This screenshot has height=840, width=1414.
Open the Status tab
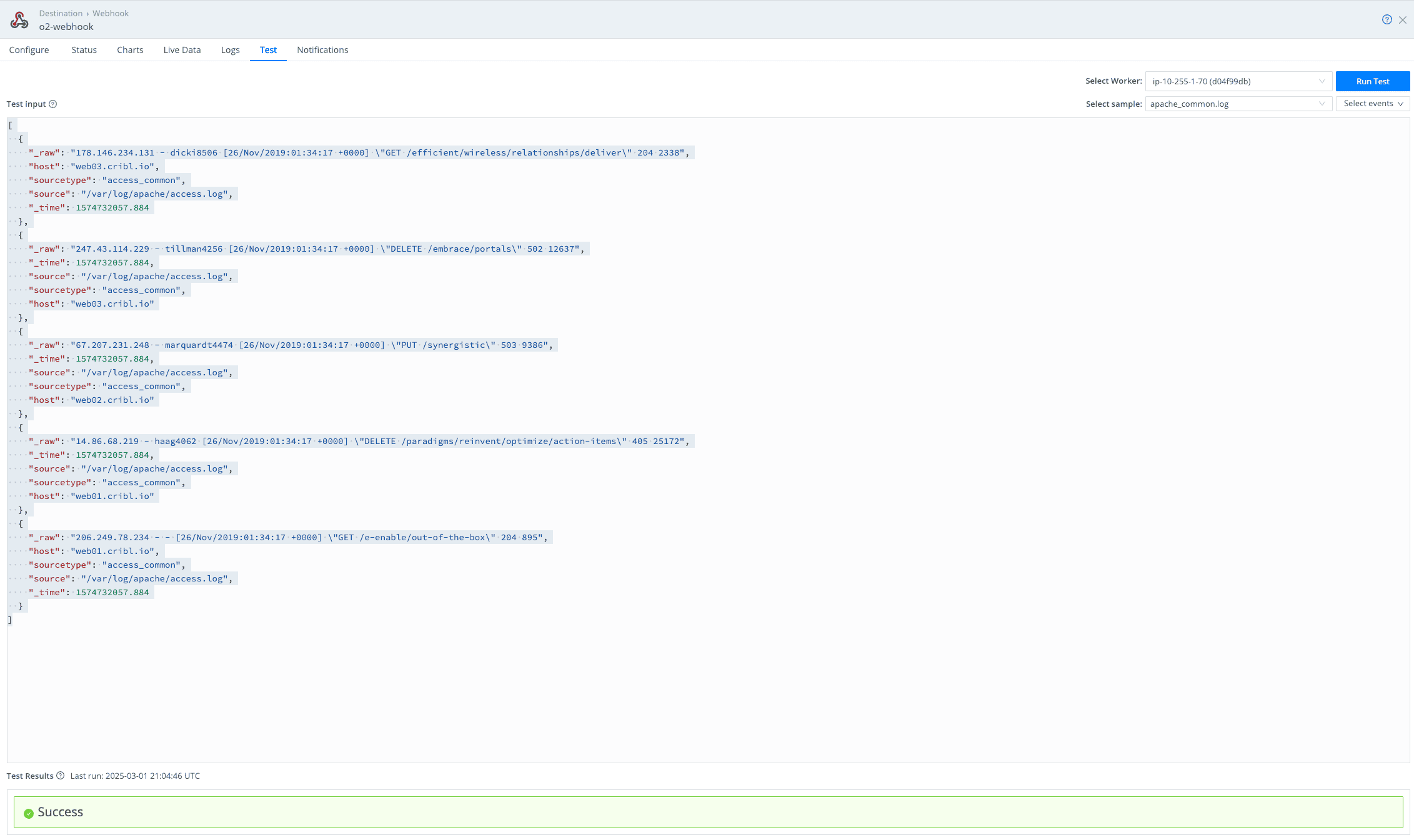[x=84, y=50]
